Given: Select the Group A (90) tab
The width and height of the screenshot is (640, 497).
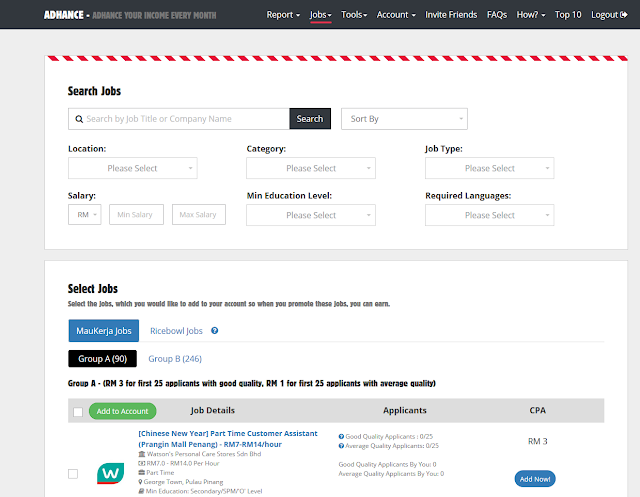Looking at the screenshot, I should coord(102,359).
